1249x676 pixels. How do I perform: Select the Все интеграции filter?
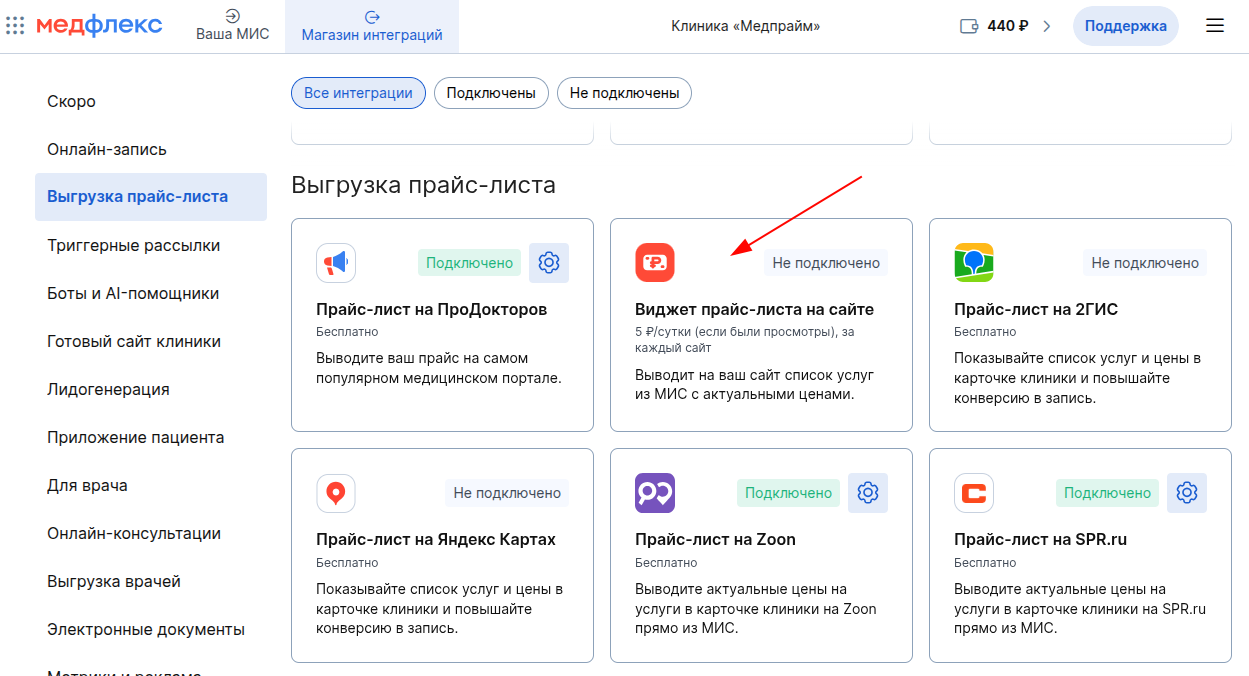[358, 93]
